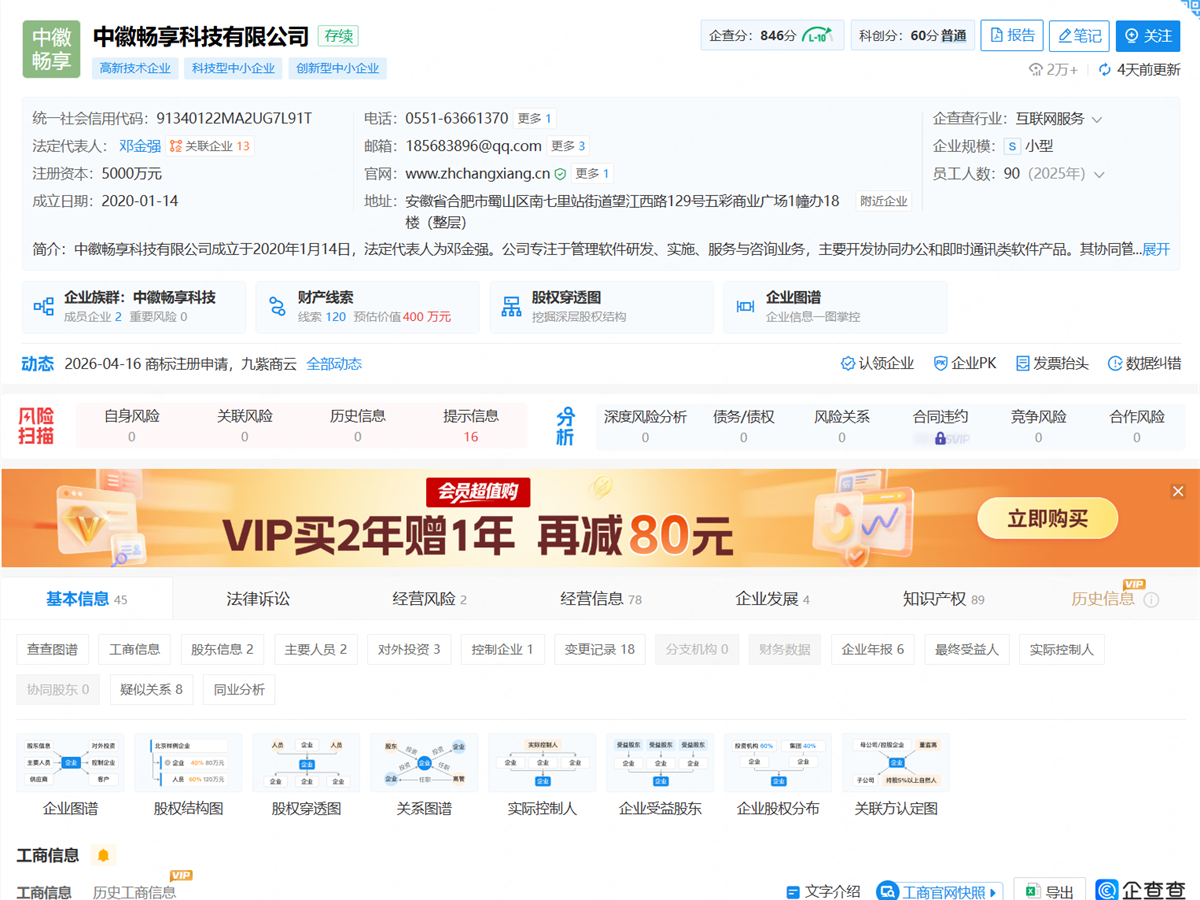Expand the 企查查行业 dropdown arrow

(1097, 119)
